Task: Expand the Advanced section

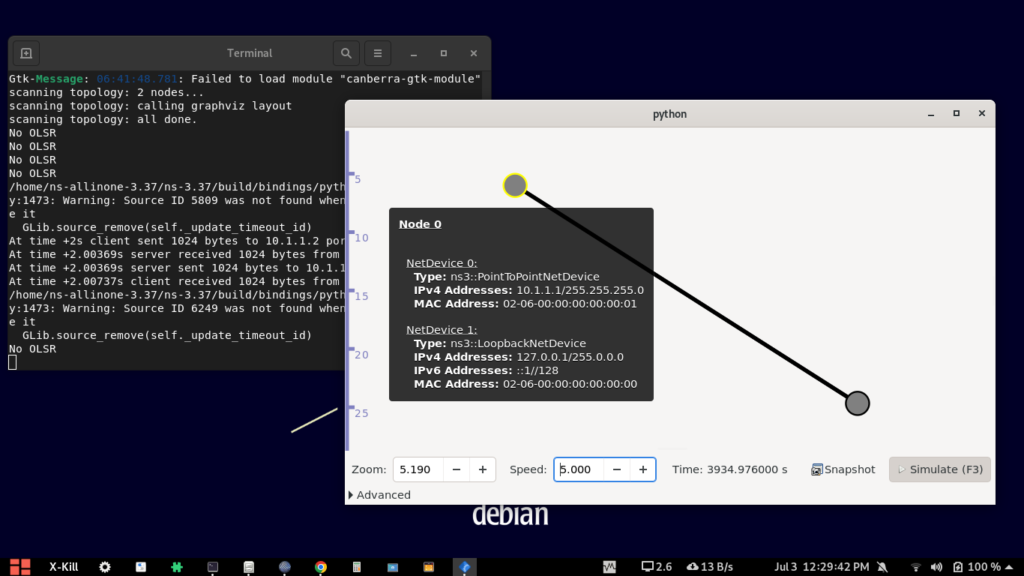Action: 379,495
